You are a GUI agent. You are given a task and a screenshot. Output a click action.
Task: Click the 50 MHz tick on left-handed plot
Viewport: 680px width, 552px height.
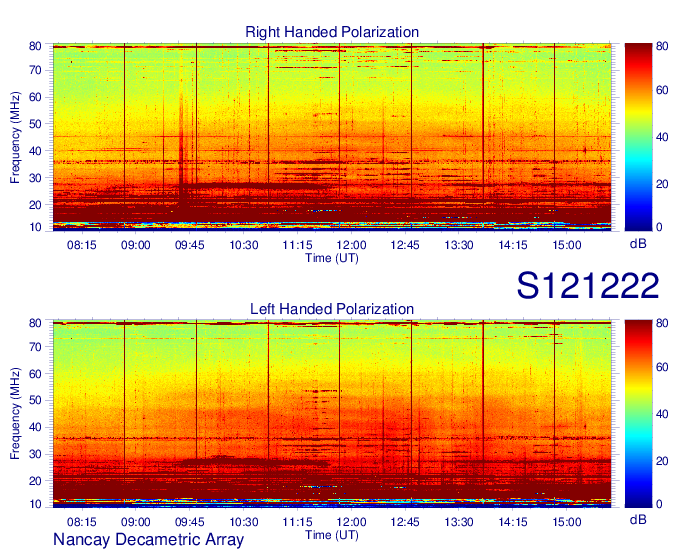(x=35, y=400)
